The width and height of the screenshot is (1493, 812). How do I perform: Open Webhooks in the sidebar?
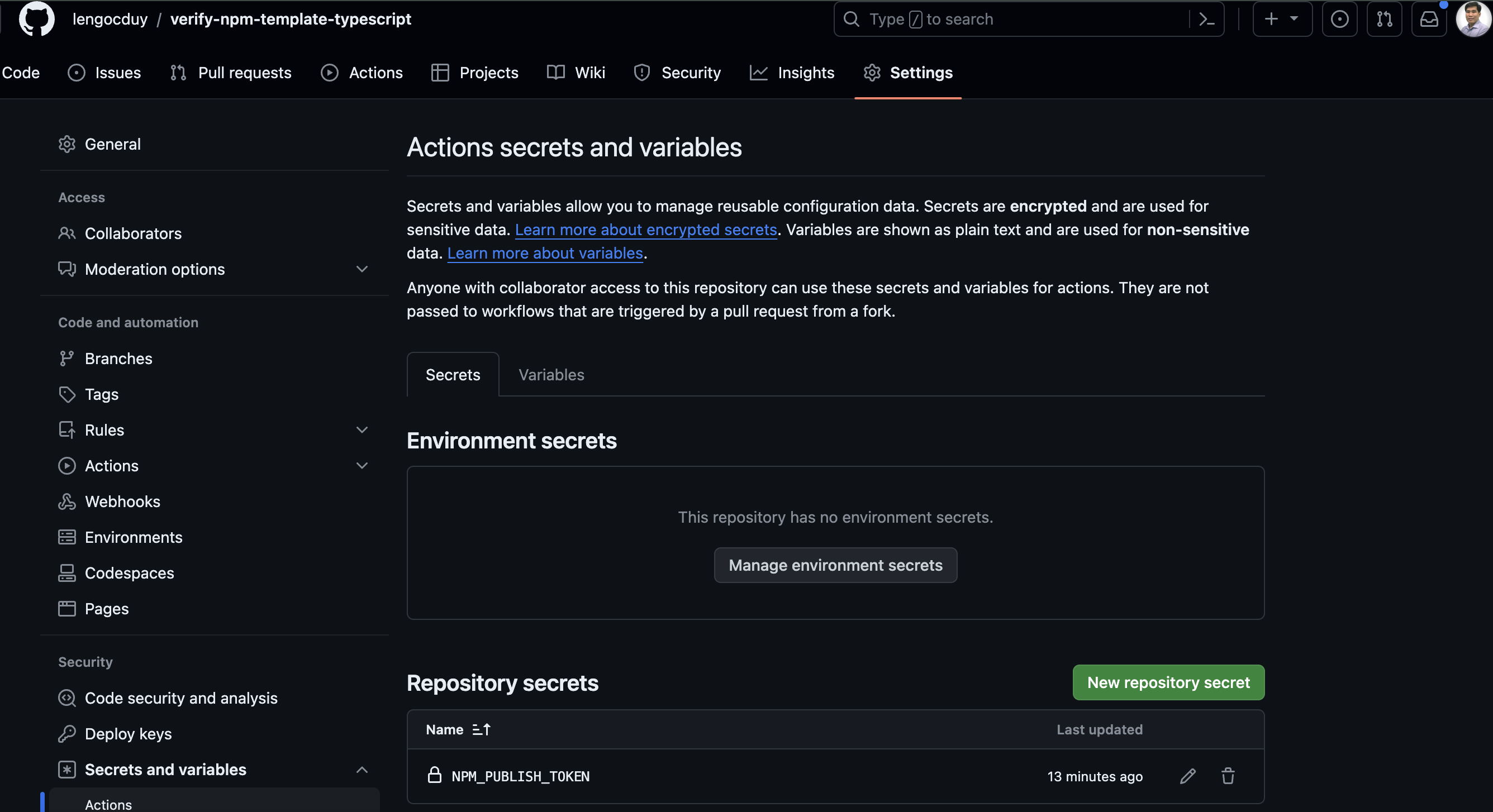(122, 501)
